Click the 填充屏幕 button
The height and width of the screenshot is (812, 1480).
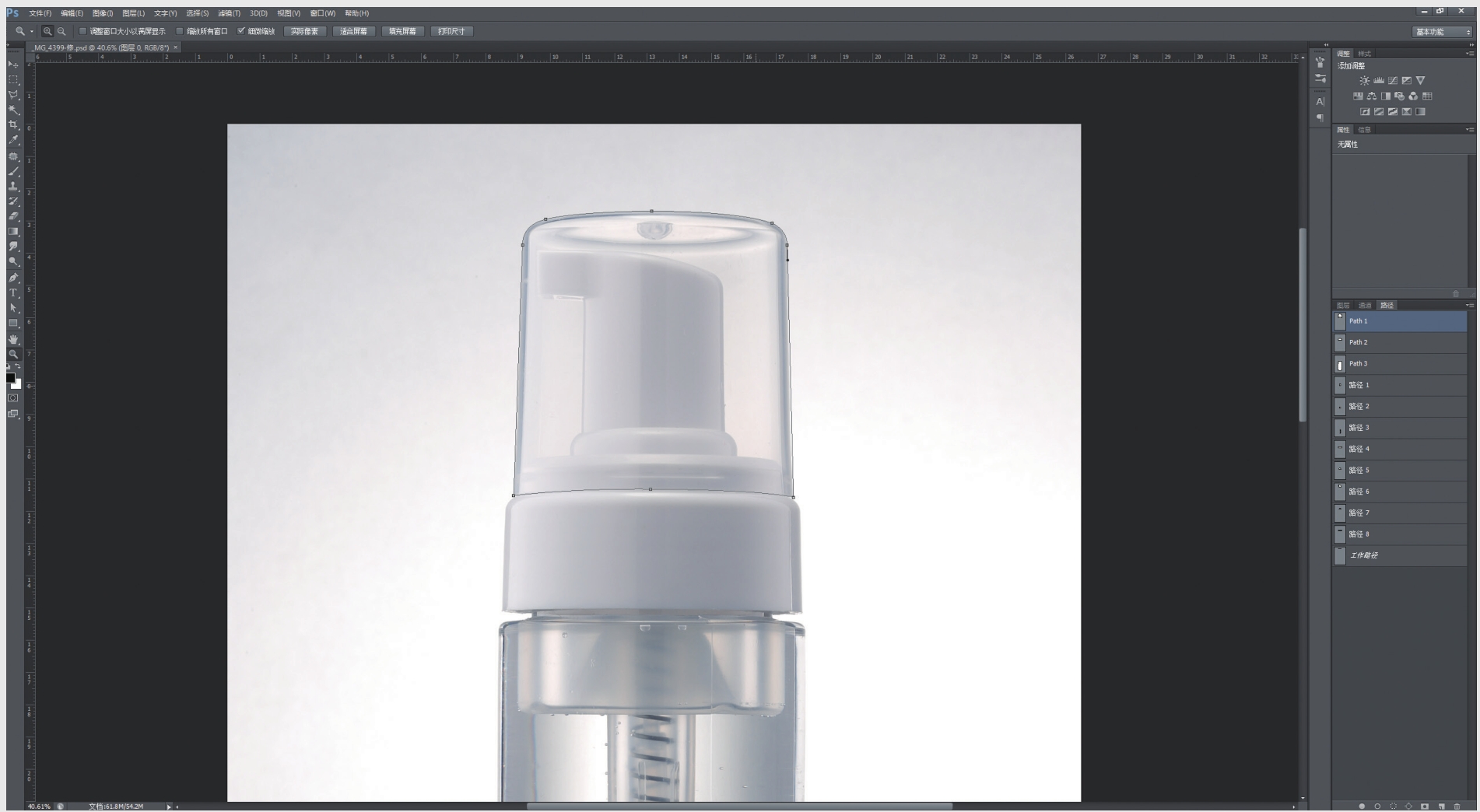click(x=402, y=32)
